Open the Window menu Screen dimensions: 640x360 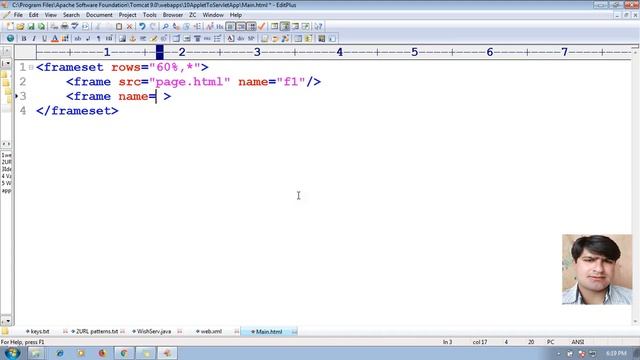pos(213,15)
